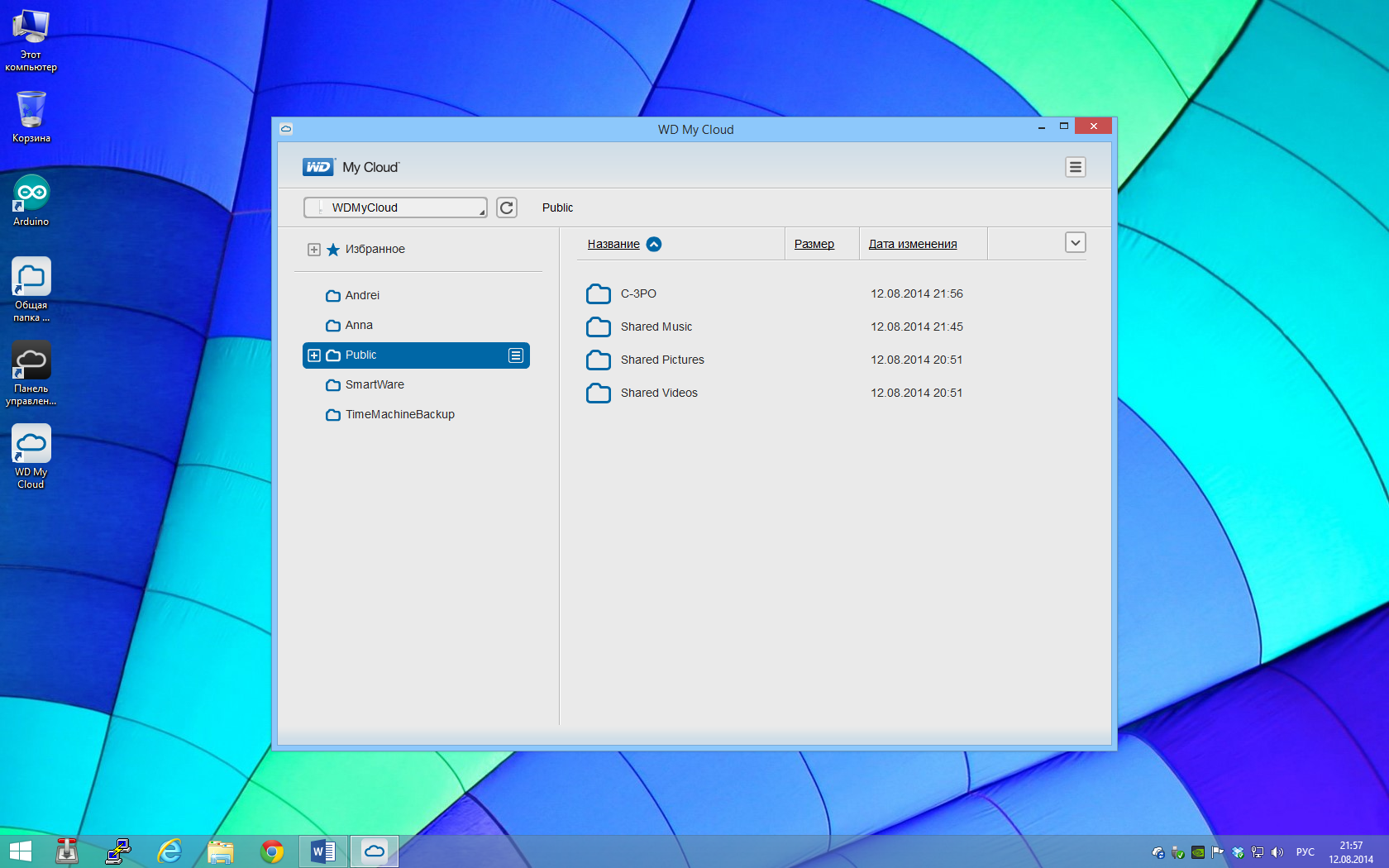Open Этот компьютер desktop icon
Screen dimensions: 1389x868
(x=31, y=41)
